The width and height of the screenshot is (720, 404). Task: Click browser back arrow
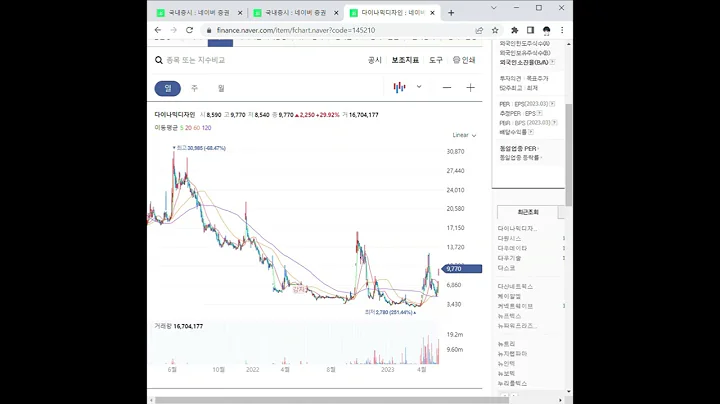[158, 30]
